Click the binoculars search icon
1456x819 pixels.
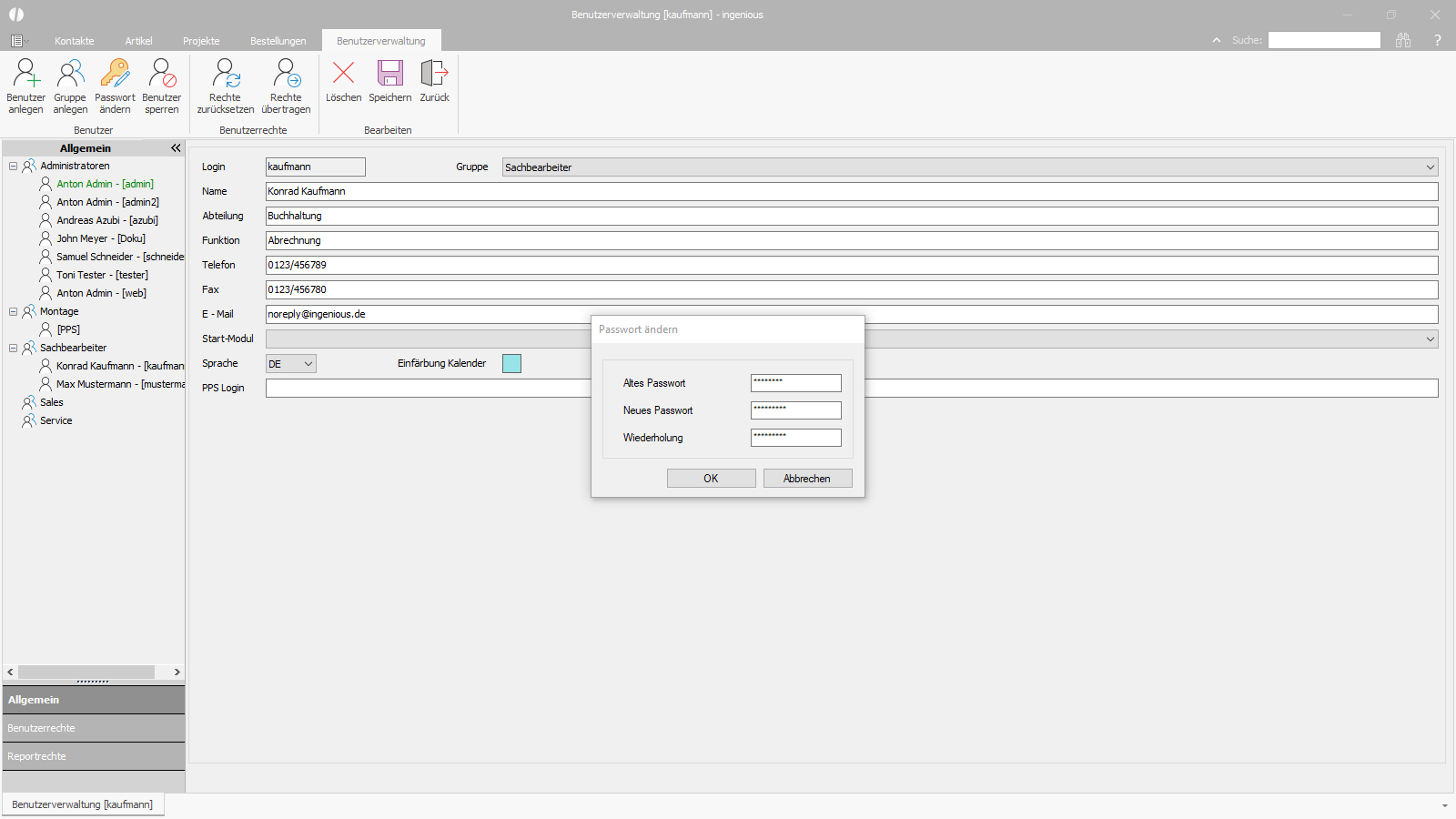(x=1403, y=40)
